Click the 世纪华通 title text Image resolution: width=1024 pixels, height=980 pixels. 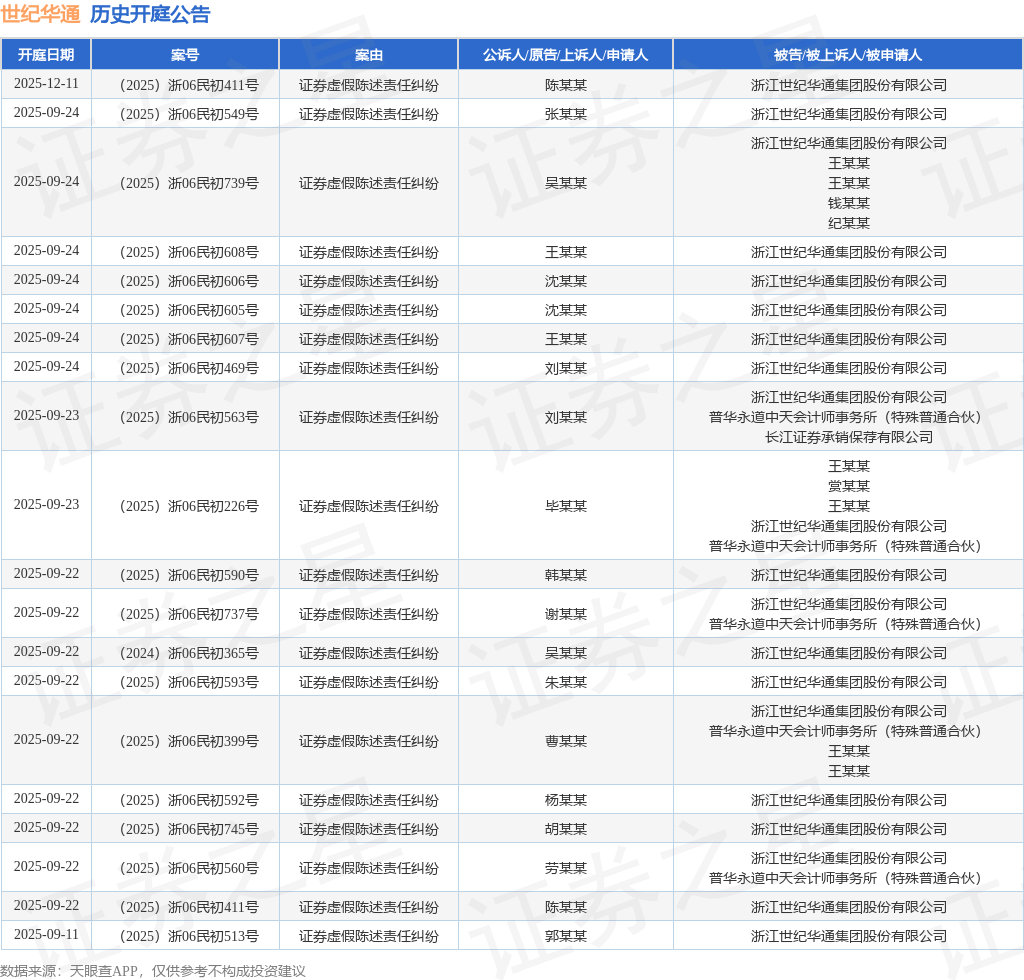40,14
